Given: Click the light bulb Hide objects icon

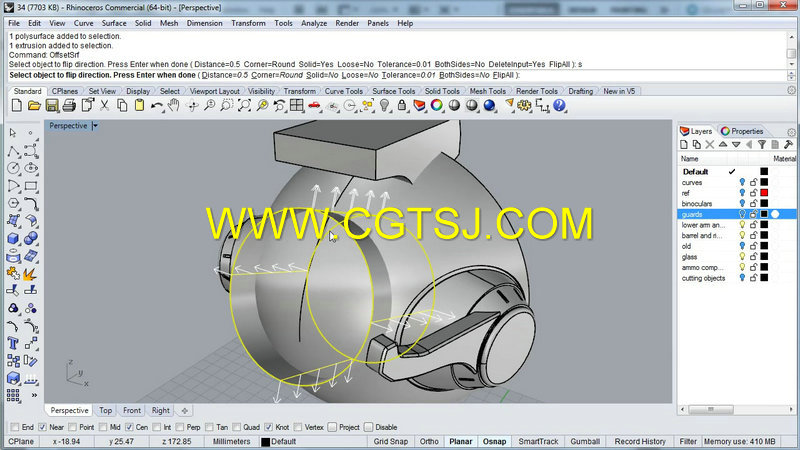Looking at the screenshot, I should coord(385,106).
